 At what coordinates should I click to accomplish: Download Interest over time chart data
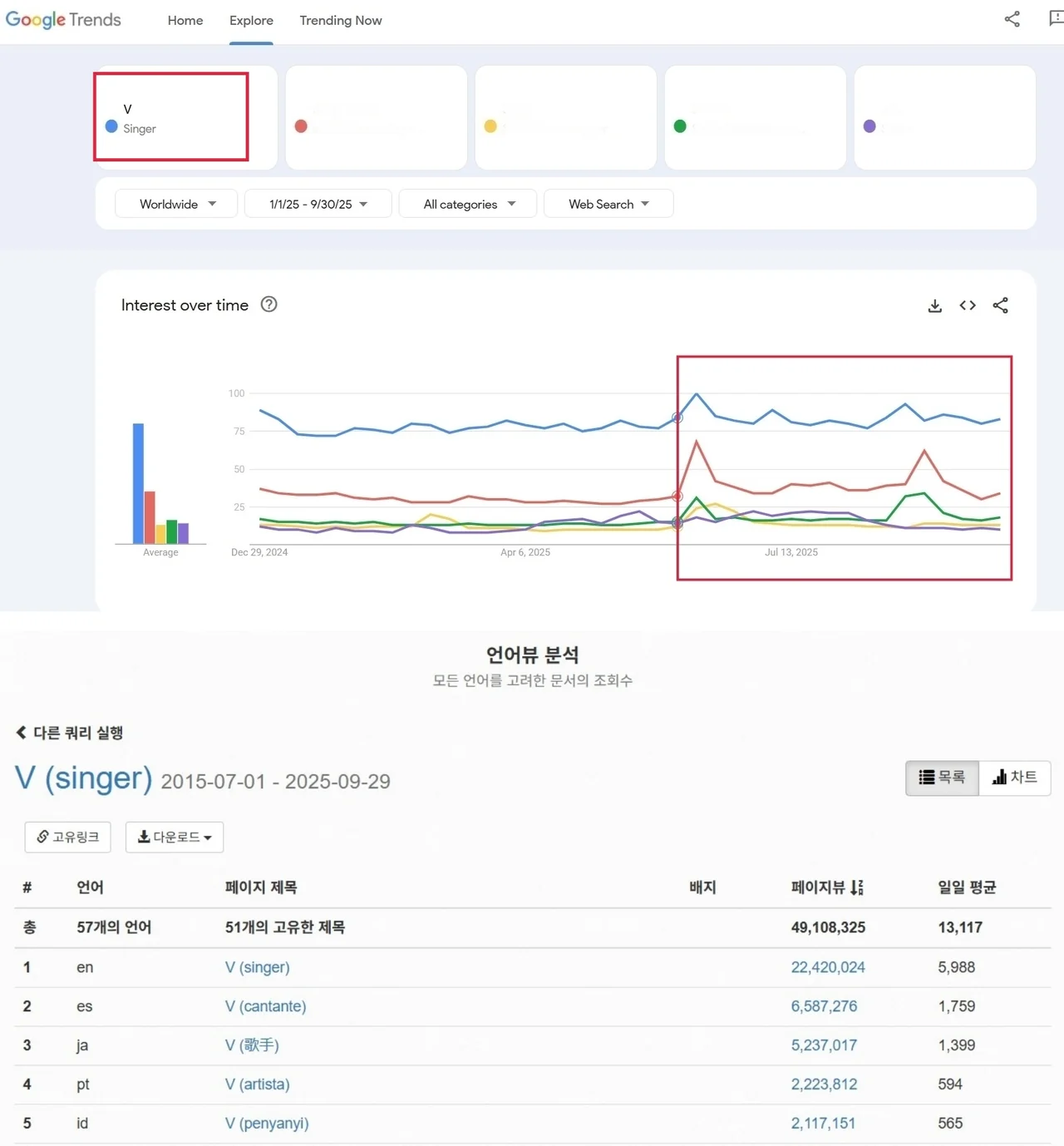tap(935, 306)
